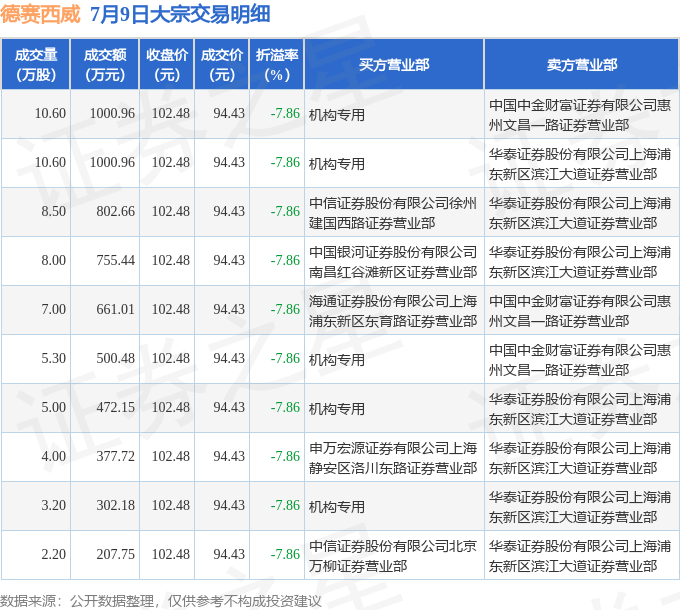The width and height of the screenshot is (680, 610).
Task: Select the 成交量(万股) column header
Action: 36,65
